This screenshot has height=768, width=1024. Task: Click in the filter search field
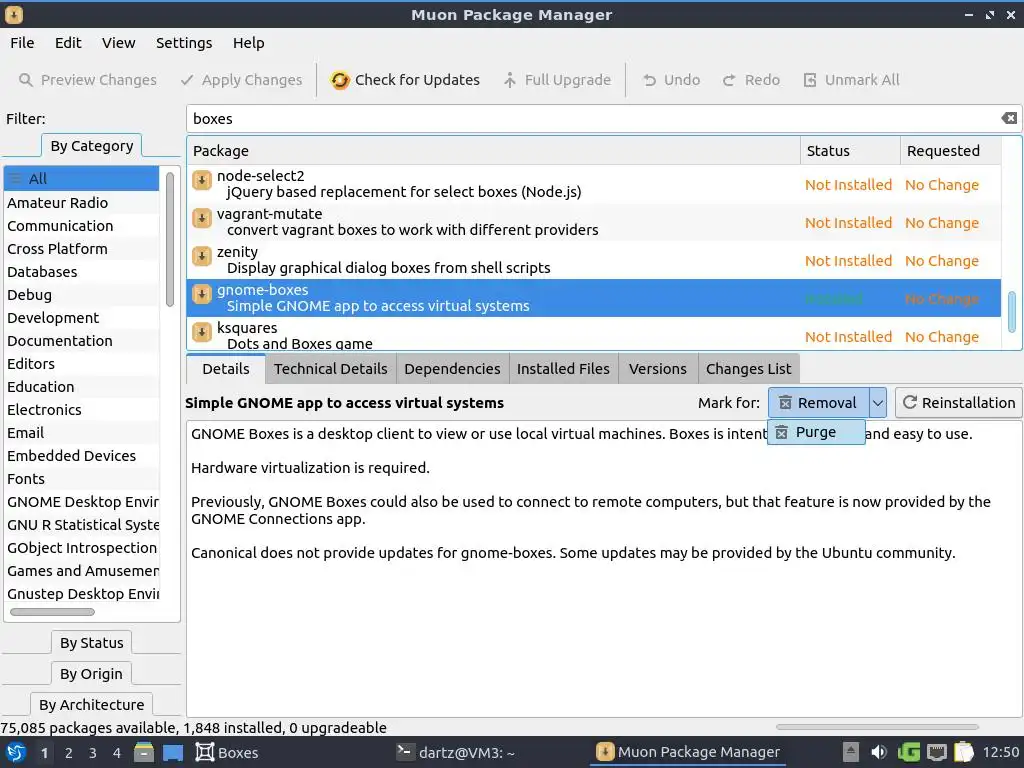coord(594,118)
